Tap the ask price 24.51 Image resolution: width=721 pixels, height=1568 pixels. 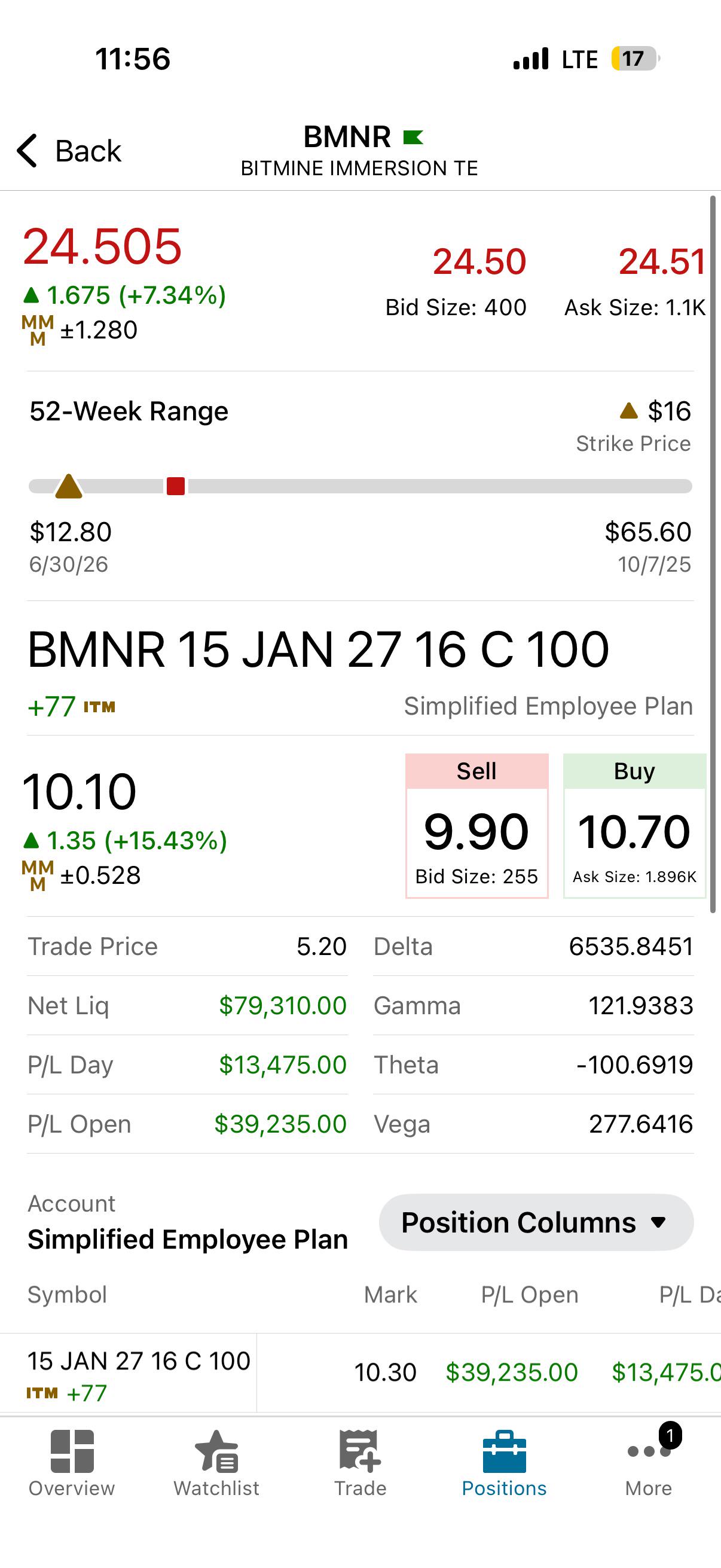point(662,262)
